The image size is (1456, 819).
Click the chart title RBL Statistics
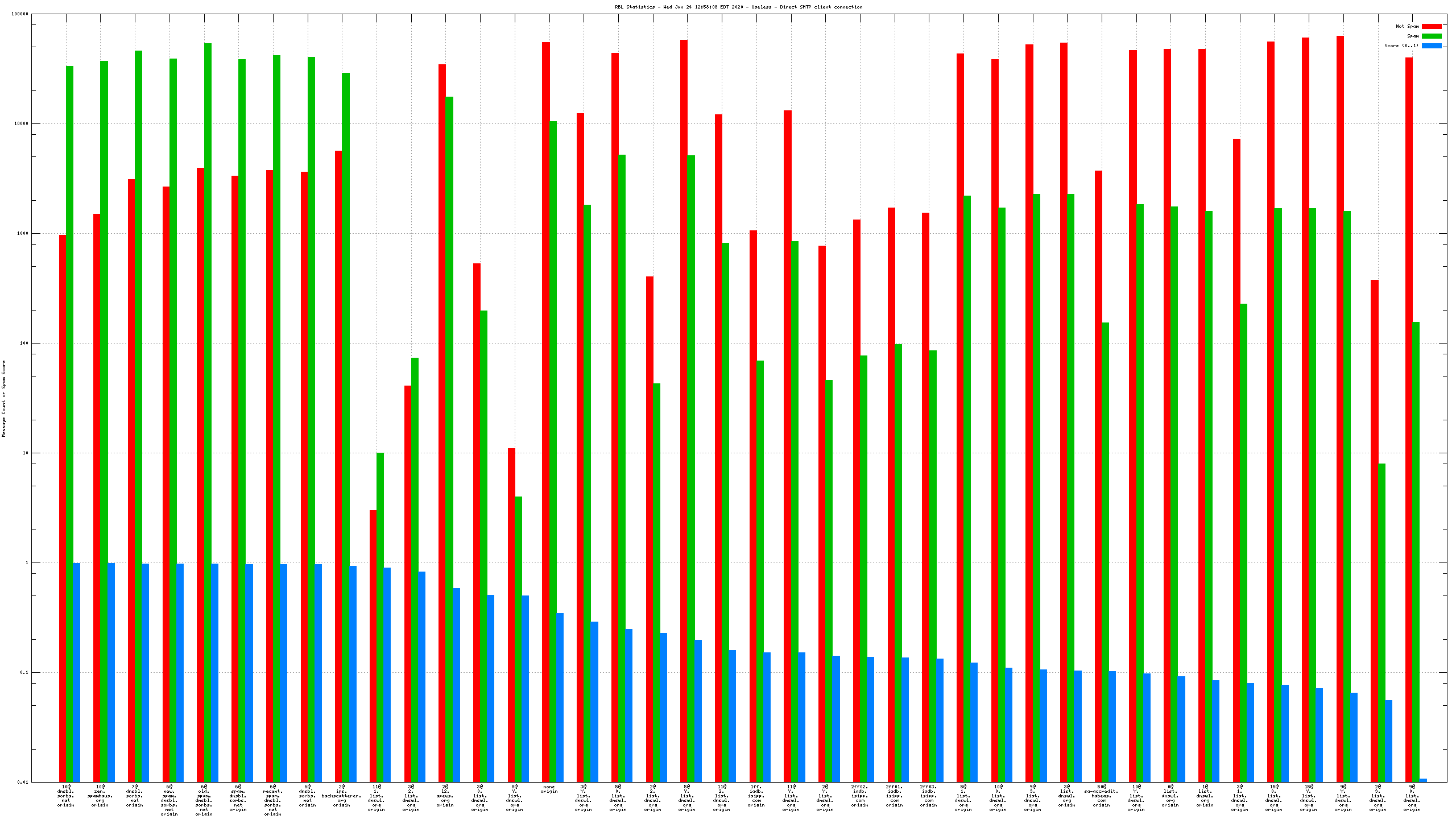[738, 7]
